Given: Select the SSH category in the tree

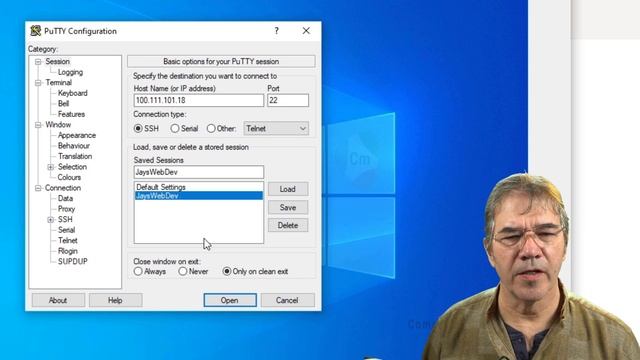Looking at the screenshot, I should pyautogui.click(x=65, y=220).
